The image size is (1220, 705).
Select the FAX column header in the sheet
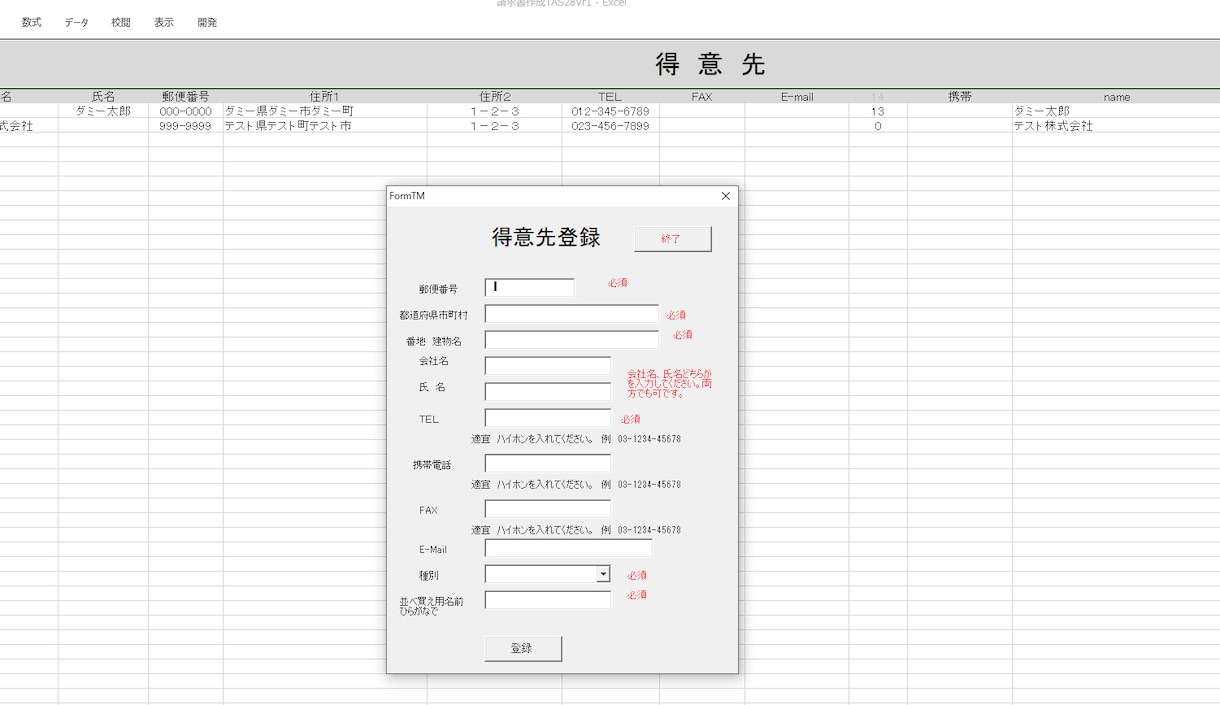(x=702, y=97)
